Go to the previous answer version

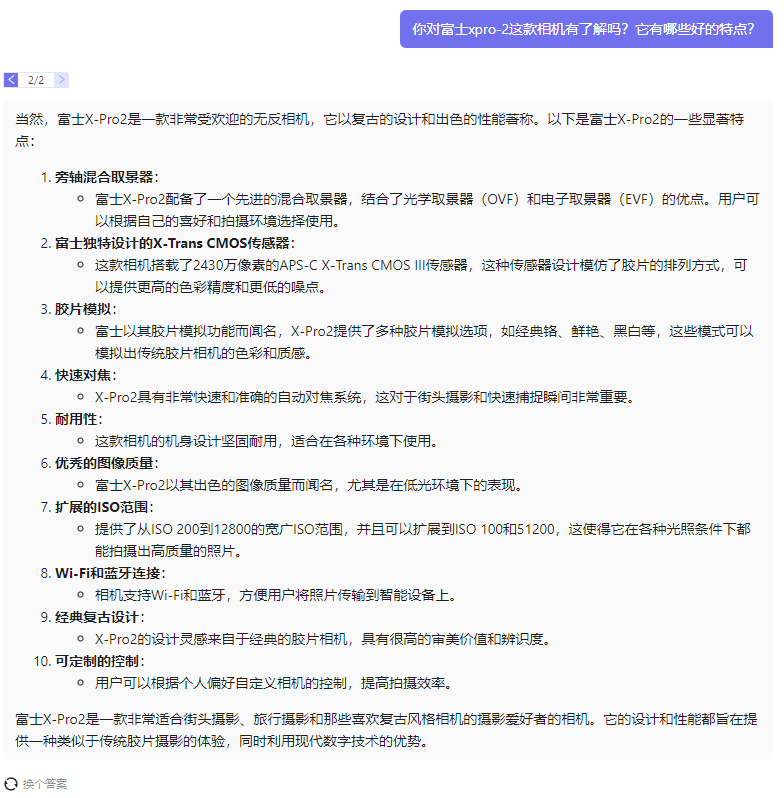coord(11,79)
